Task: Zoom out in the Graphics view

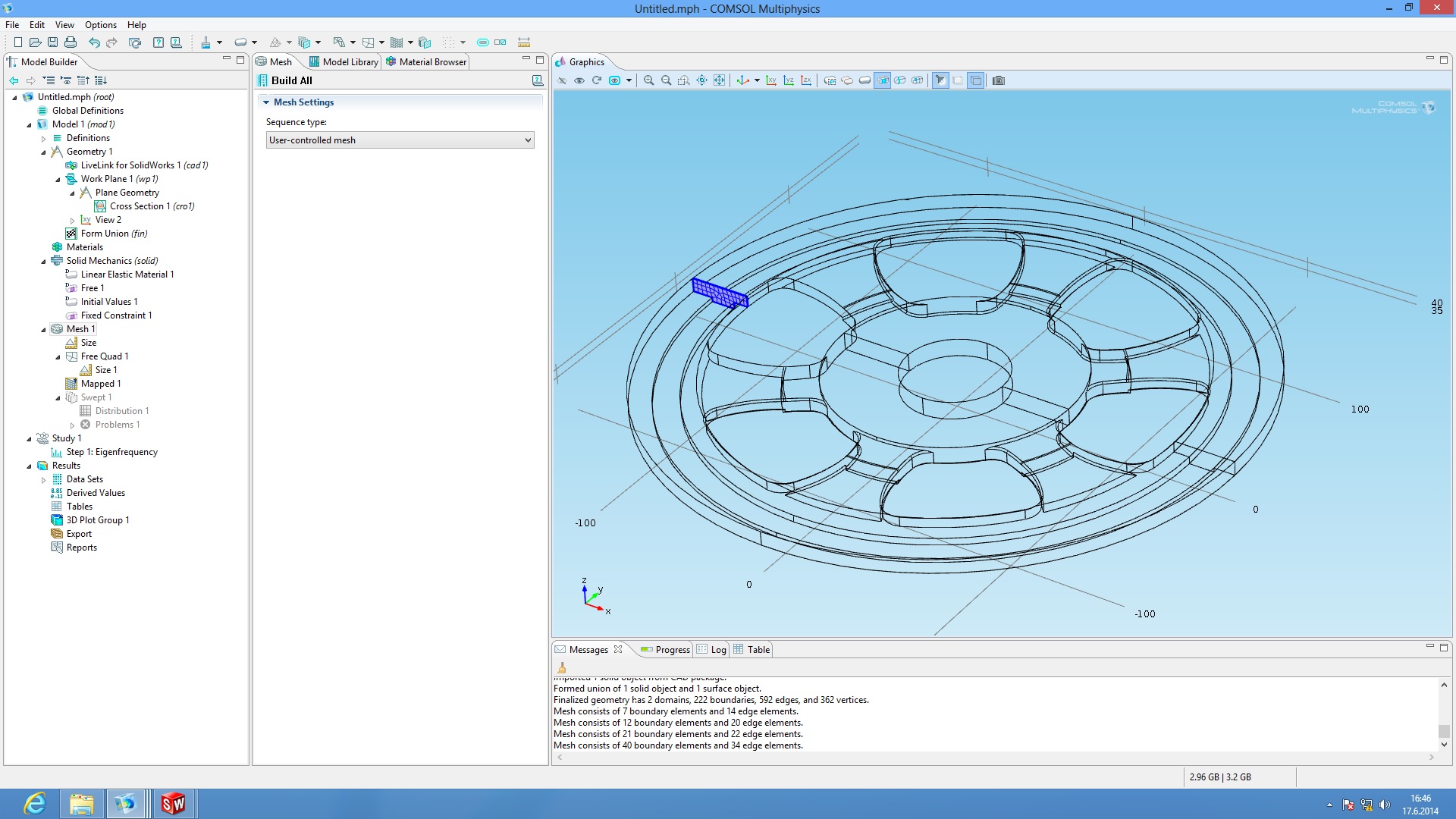Action: coord(666,80)
